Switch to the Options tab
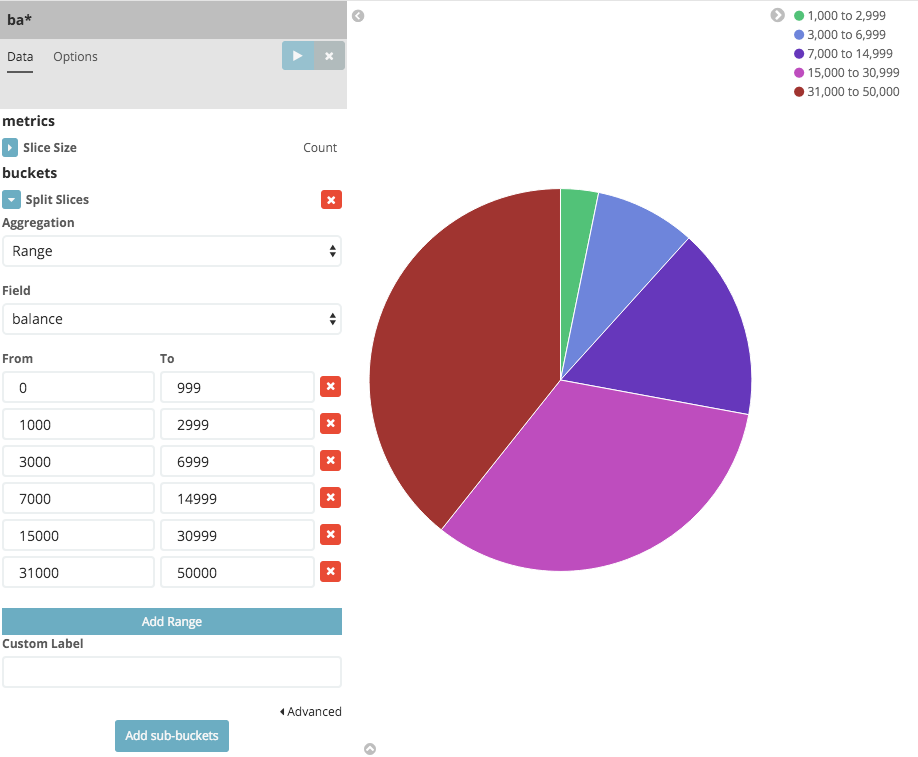The image size is (918, 757). pos(75,57)
